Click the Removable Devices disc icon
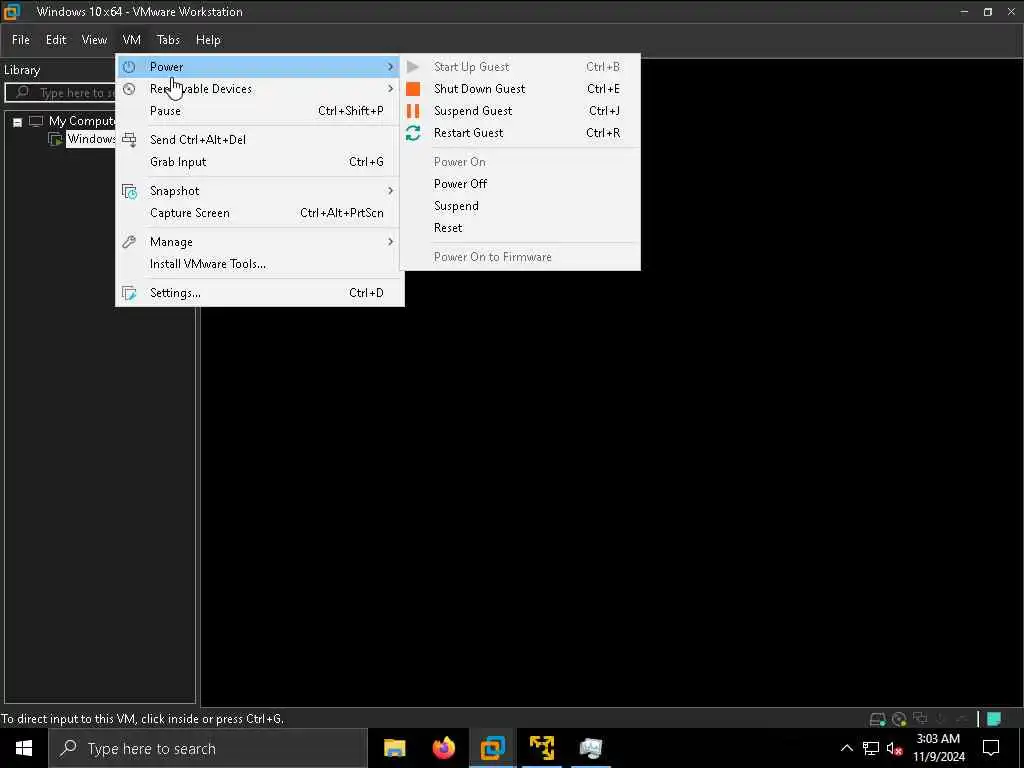 (x=129, y=89)
